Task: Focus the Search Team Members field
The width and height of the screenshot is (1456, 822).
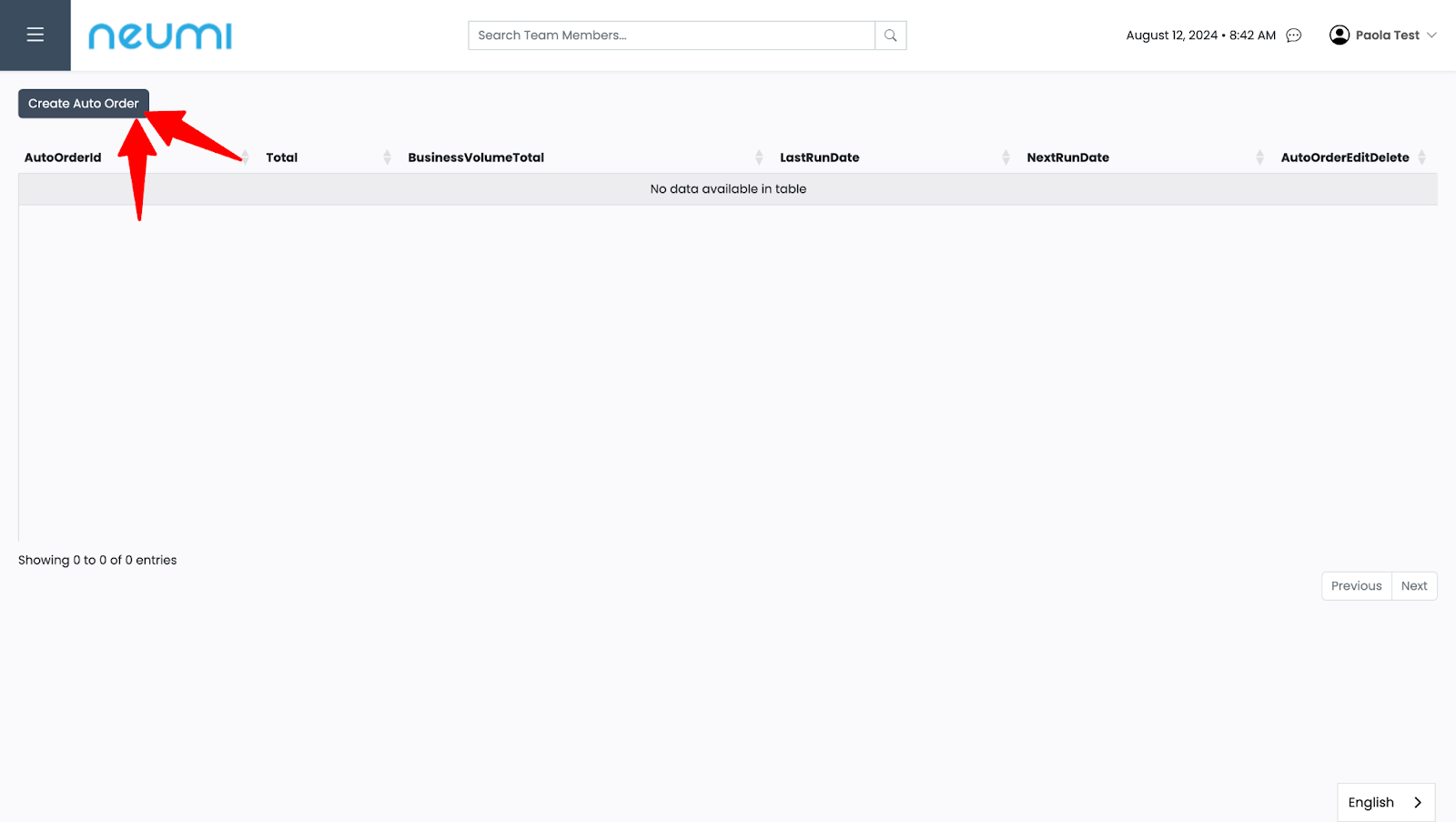Action: coord(672,36)
